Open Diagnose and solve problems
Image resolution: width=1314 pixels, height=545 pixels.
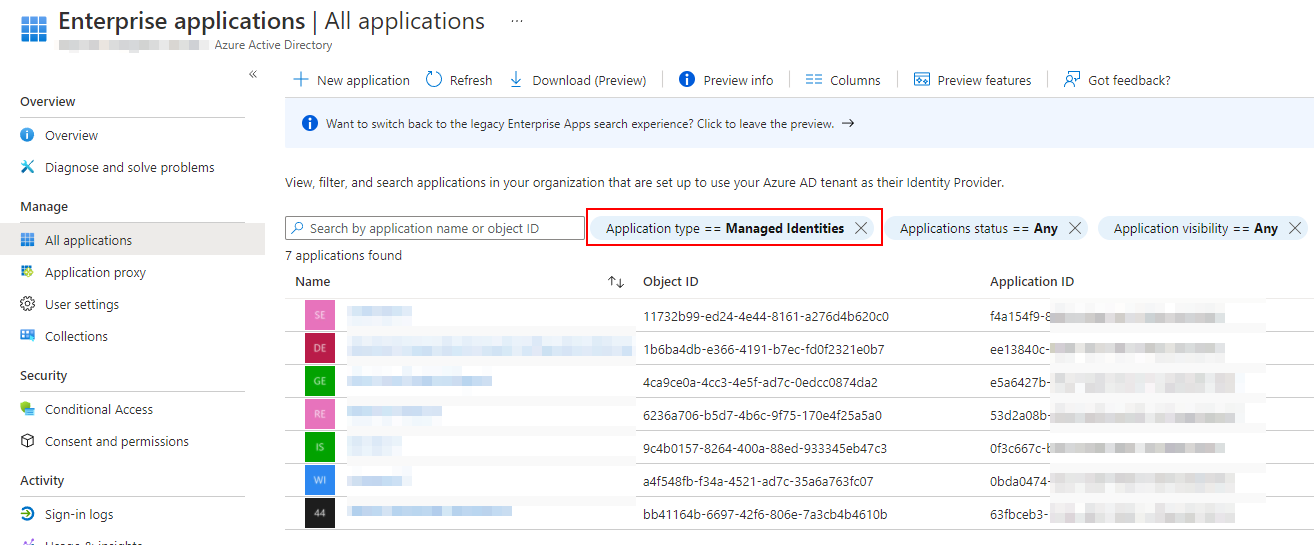tap(132, 167)
